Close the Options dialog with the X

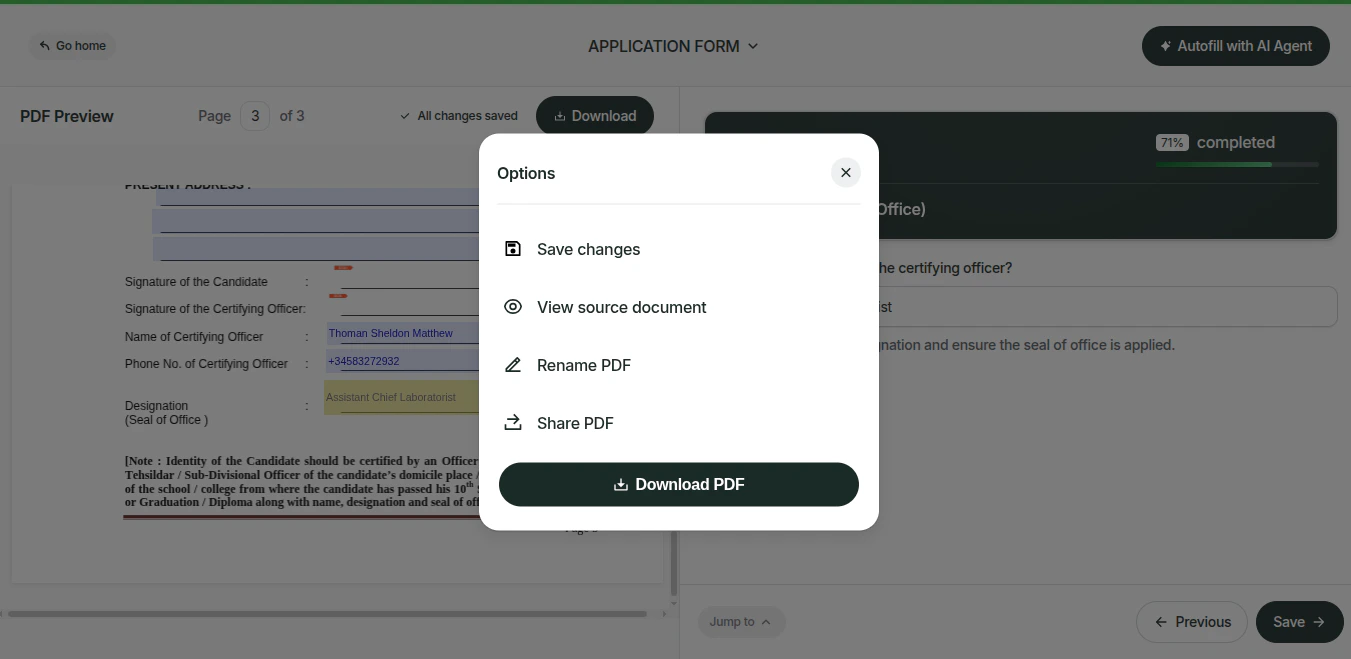[845, 172]
